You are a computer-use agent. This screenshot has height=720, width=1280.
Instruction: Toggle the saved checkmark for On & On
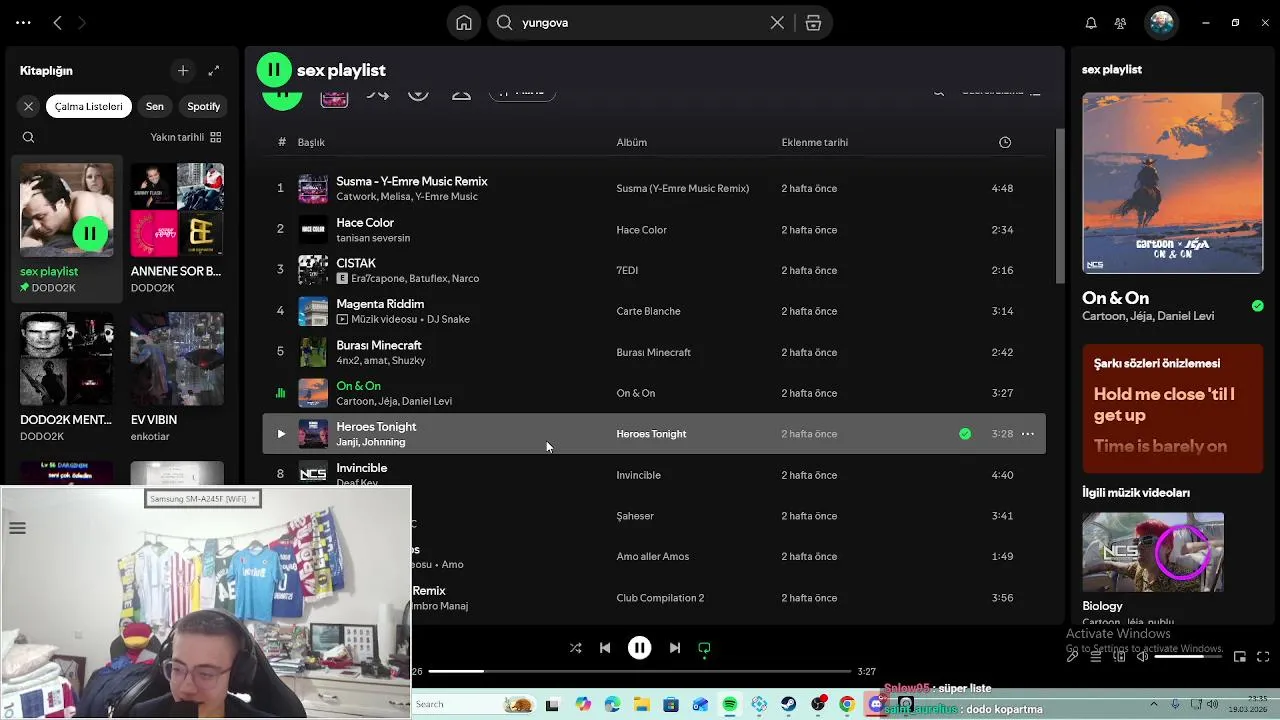1257,306
